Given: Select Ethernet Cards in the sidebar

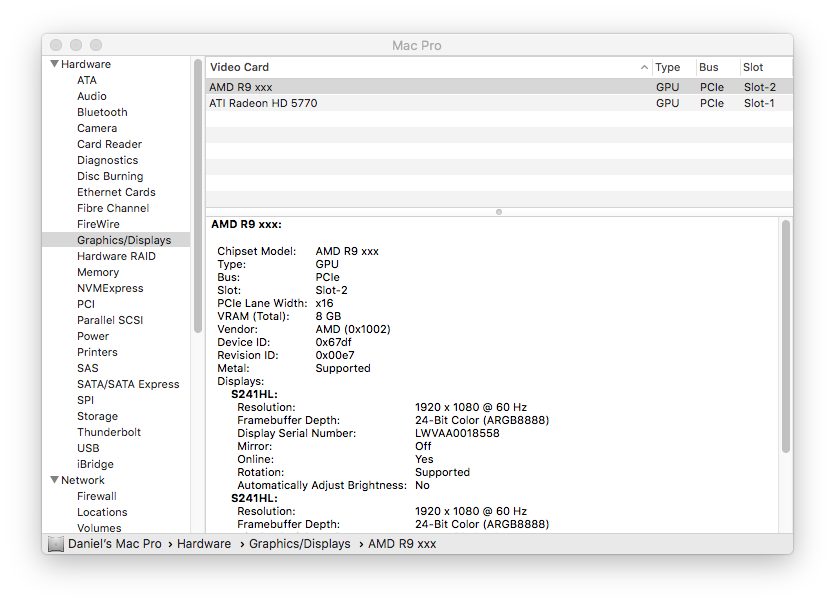Looking at the screenshot, I should coord(116,192).
